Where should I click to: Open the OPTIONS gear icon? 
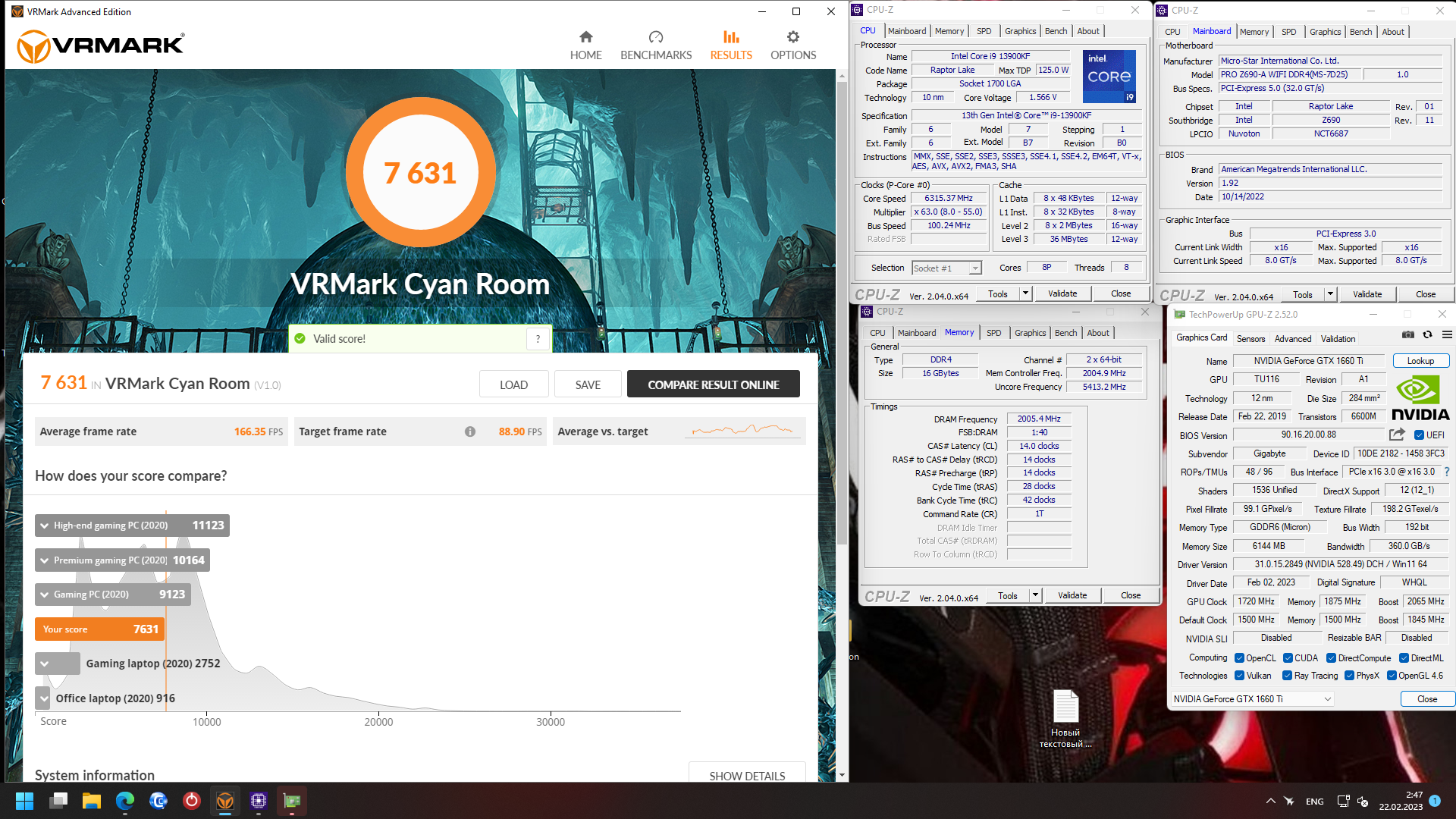point(793,37)
